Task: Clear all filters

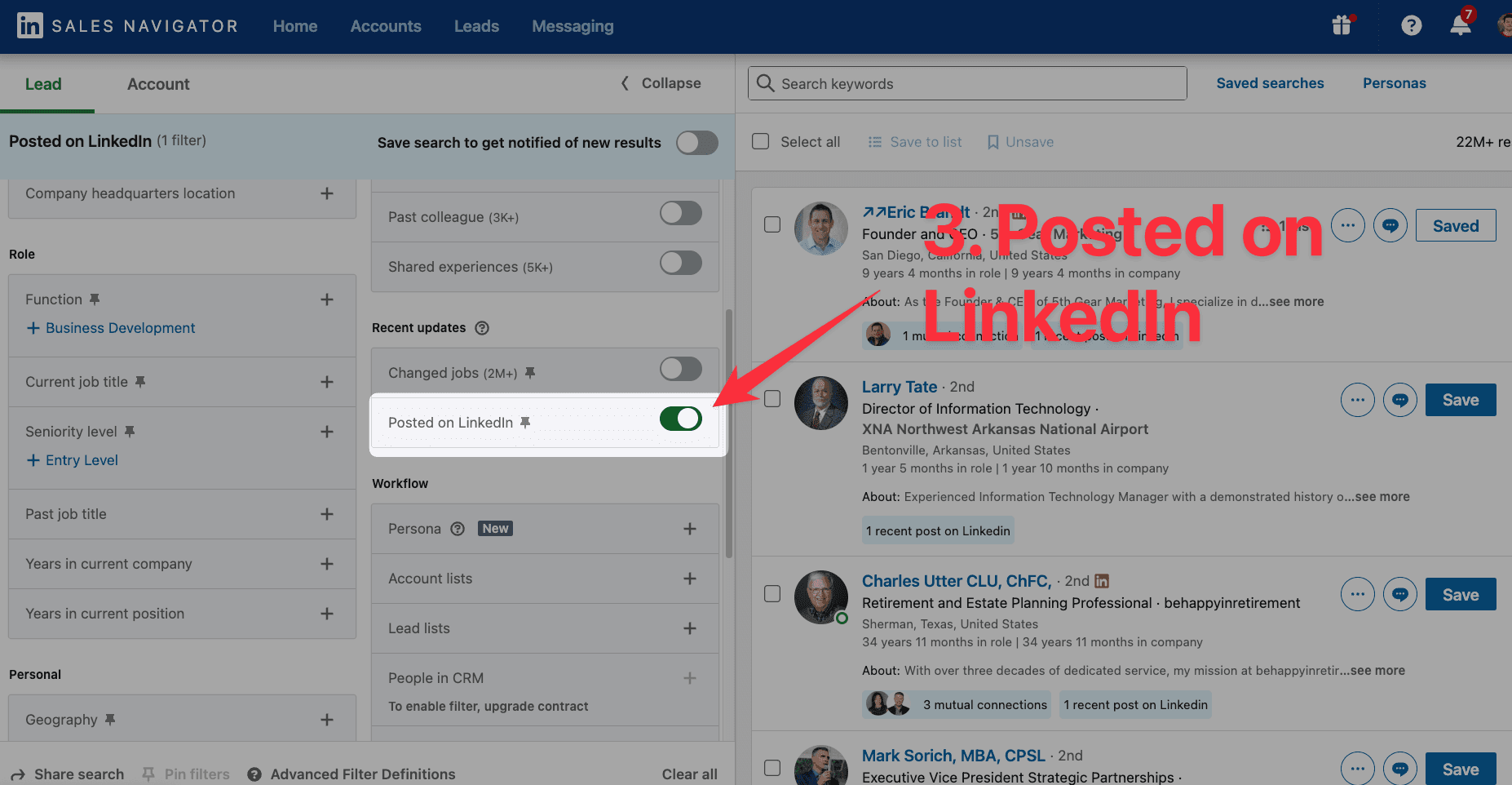Action: click(689, 774)
